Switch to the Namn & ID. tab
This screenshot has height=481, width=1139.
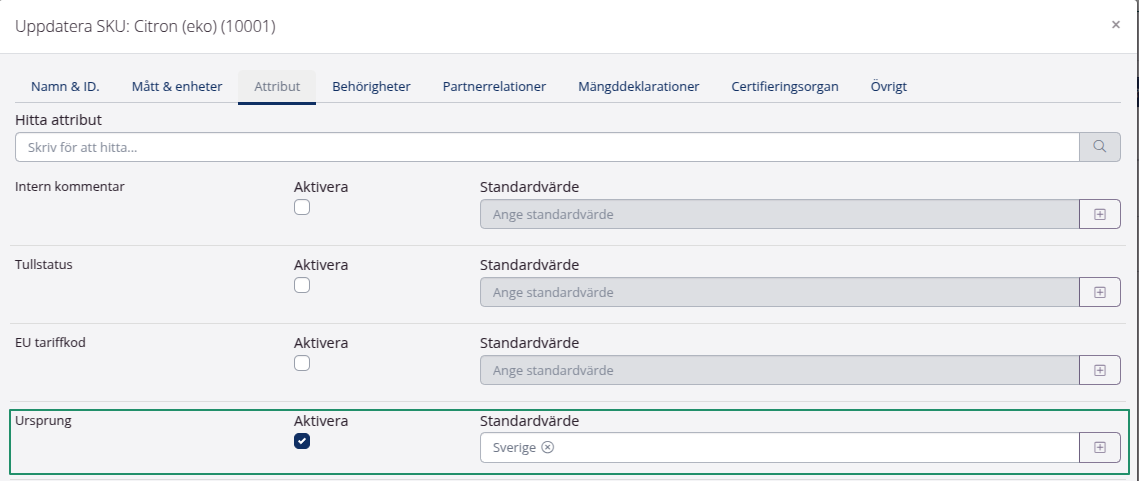coord(65,87)
